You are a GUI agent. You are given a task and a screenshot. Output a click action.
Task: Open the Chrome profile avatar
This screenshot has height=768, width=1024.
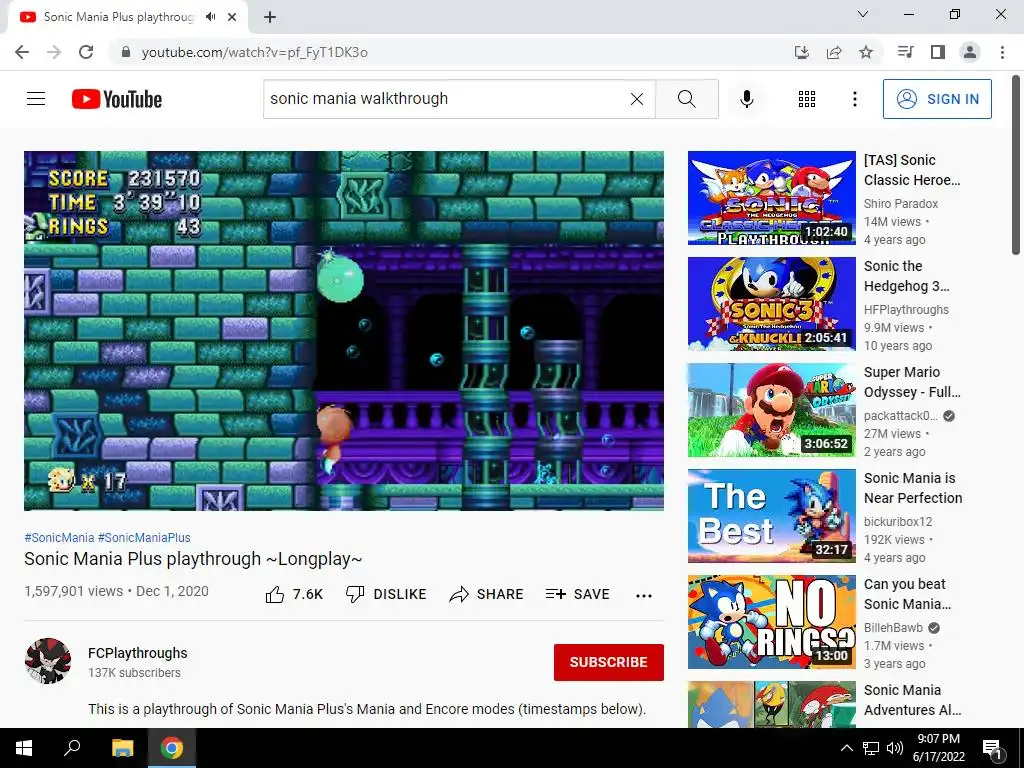coord(970,52)
